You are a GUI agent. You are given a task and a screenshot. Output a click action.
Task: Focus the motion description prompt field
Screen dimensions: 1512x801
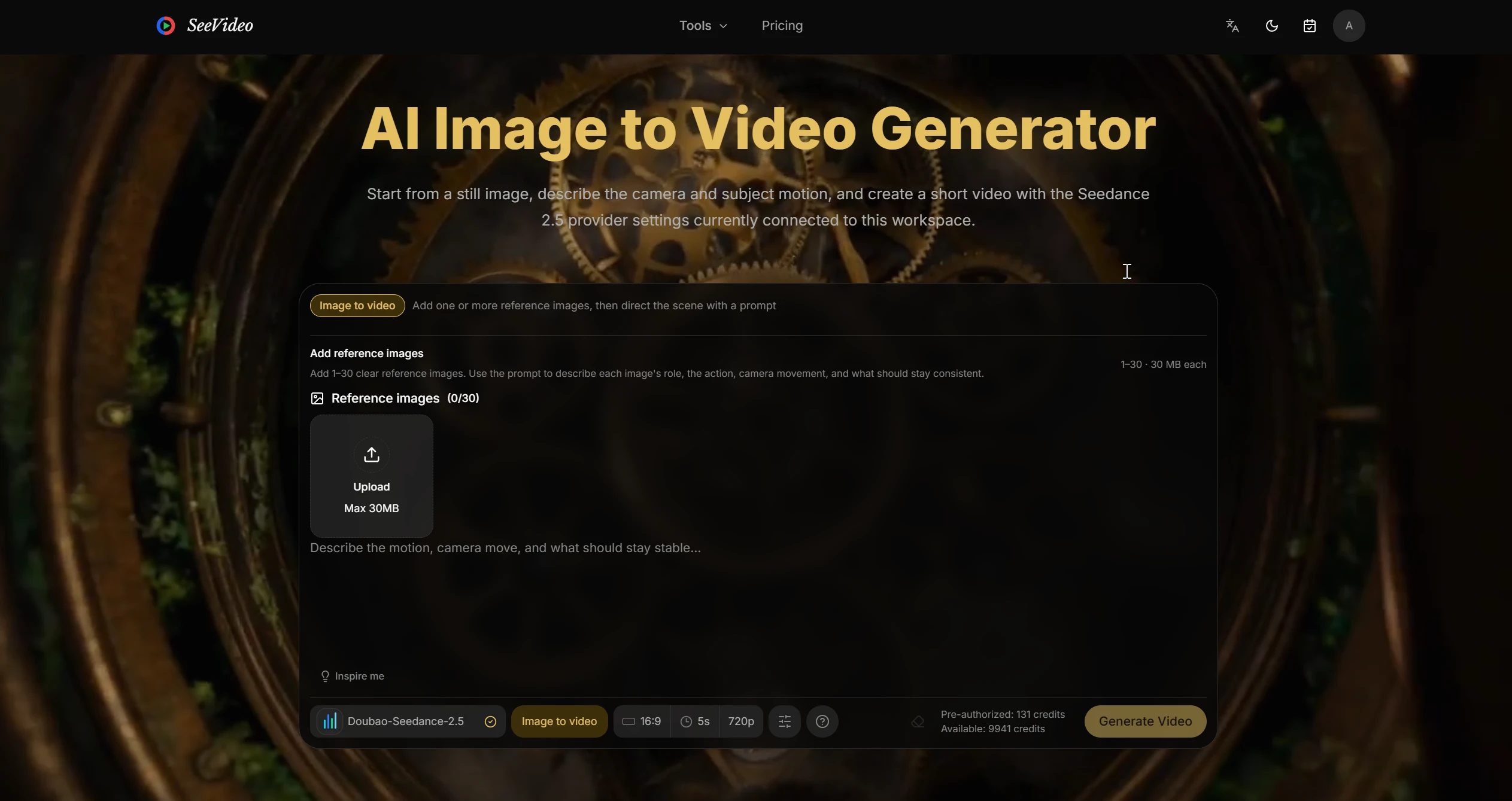pyautogui.click(x=758, y=601)
